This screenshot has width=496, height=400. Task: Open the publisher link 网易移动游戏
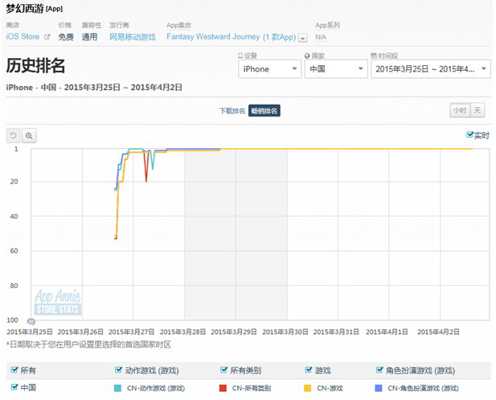point(133,37)
